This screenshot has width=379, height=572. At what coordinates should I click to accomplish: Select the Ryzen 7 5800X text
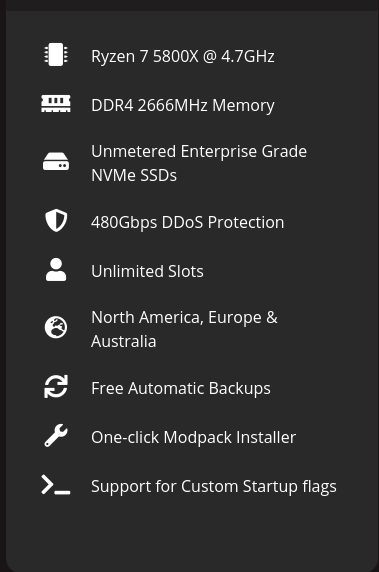click(144, 56)
